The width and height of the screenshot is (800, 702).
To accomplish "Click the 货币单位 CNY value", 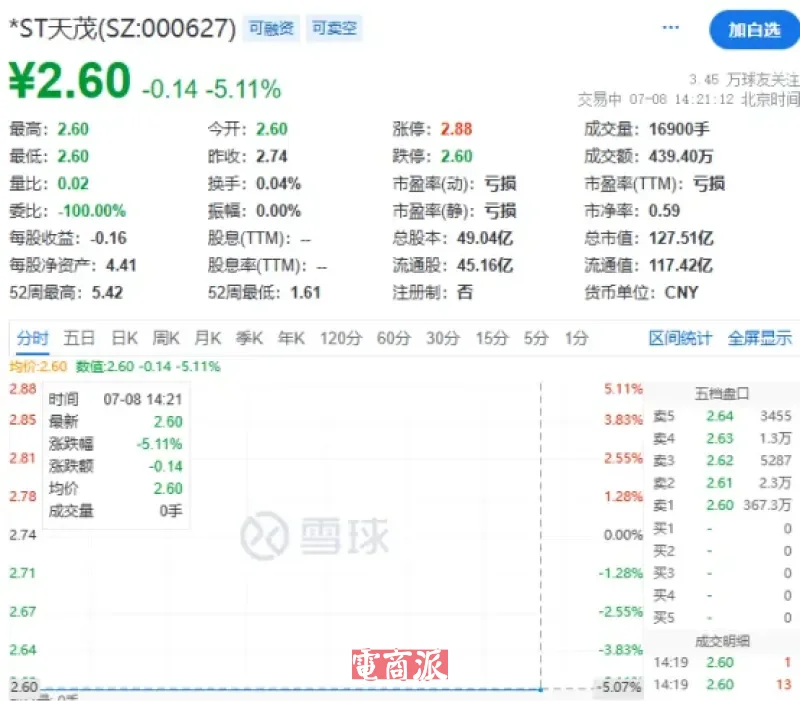I will [681, 293].
